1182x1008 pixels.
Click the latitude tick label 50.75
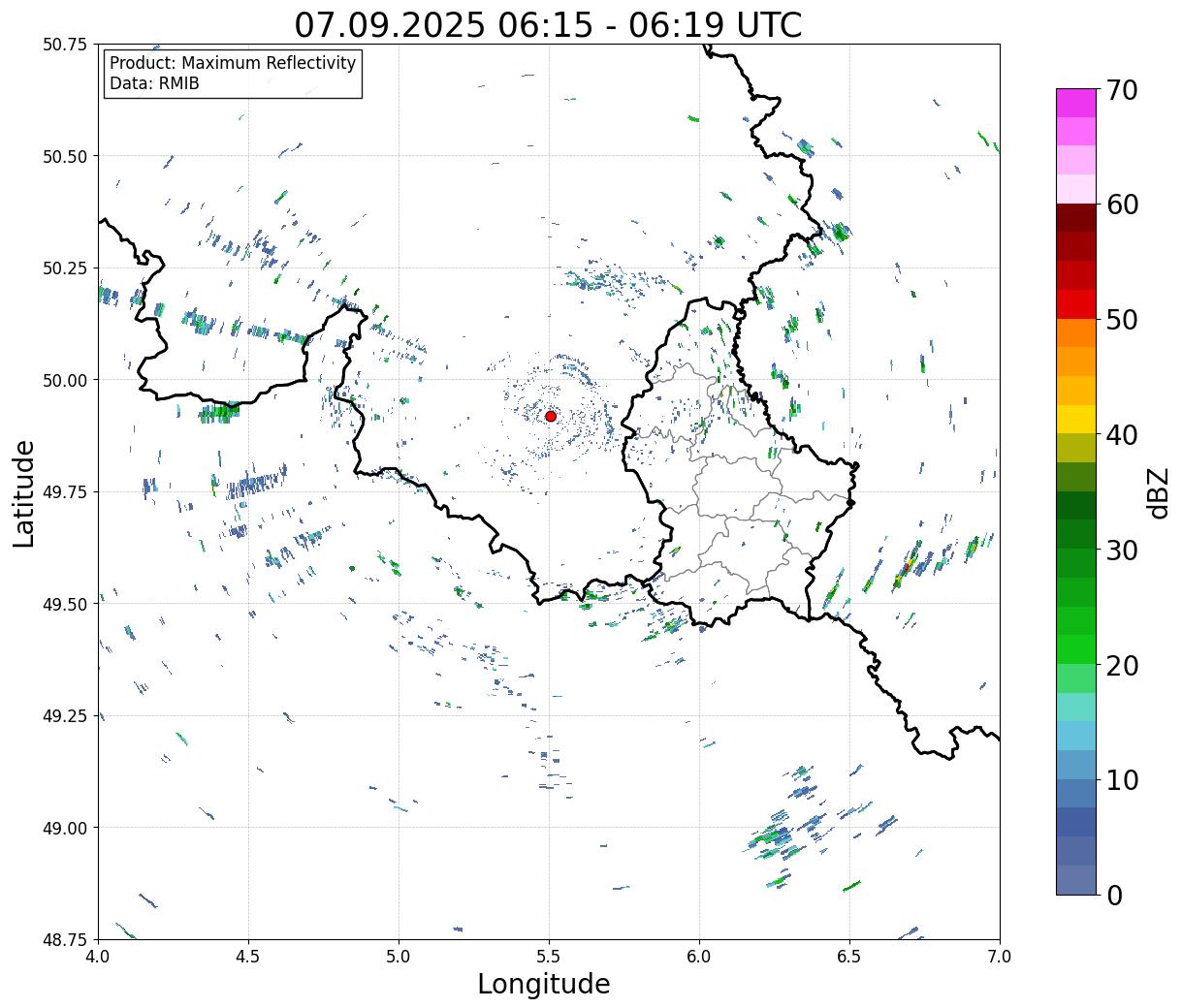[x=65, y=45]
